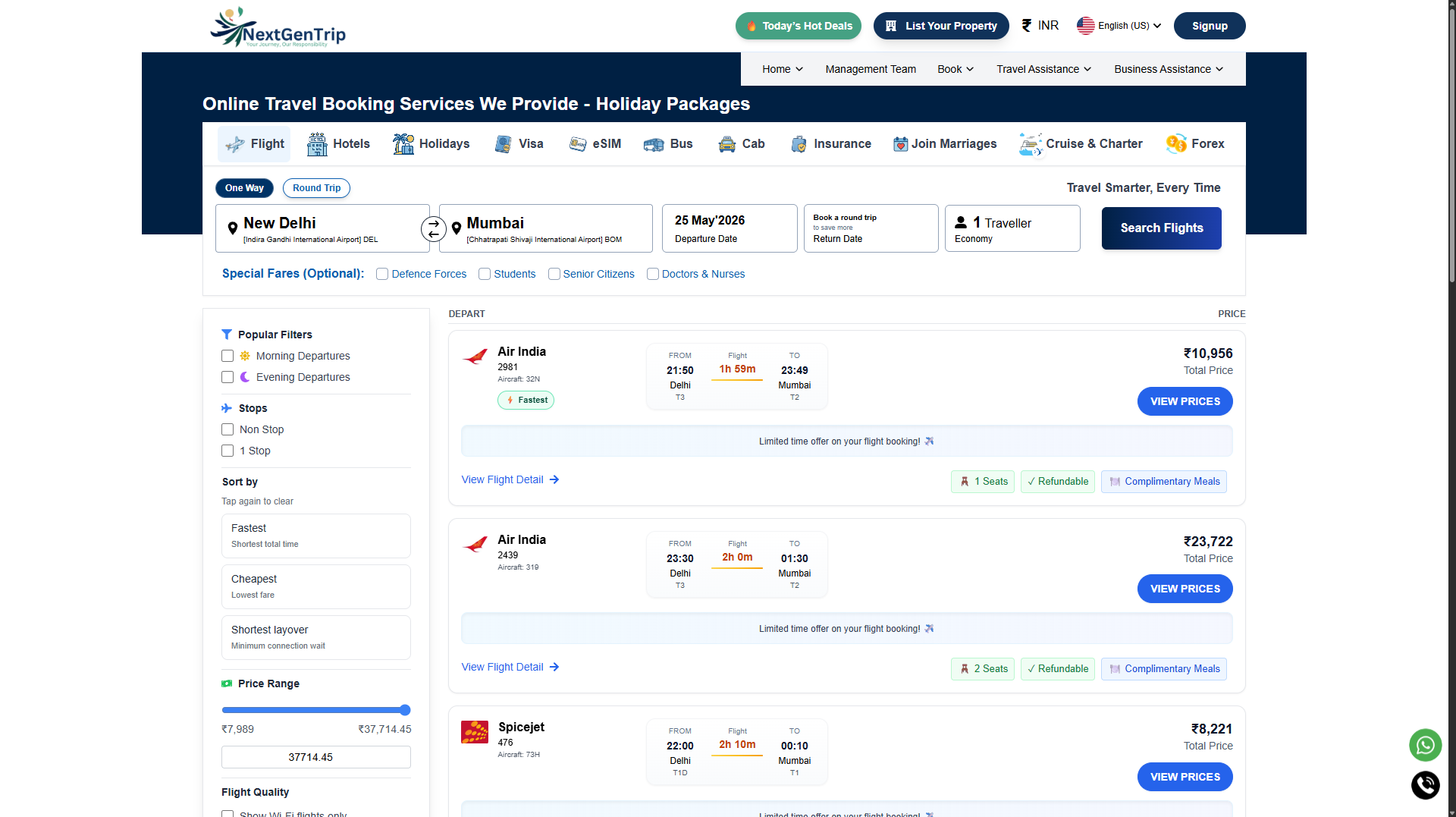Click the phone call floating icon
The width and height of the screenshot is (1456, 817).
[1426, 785]
